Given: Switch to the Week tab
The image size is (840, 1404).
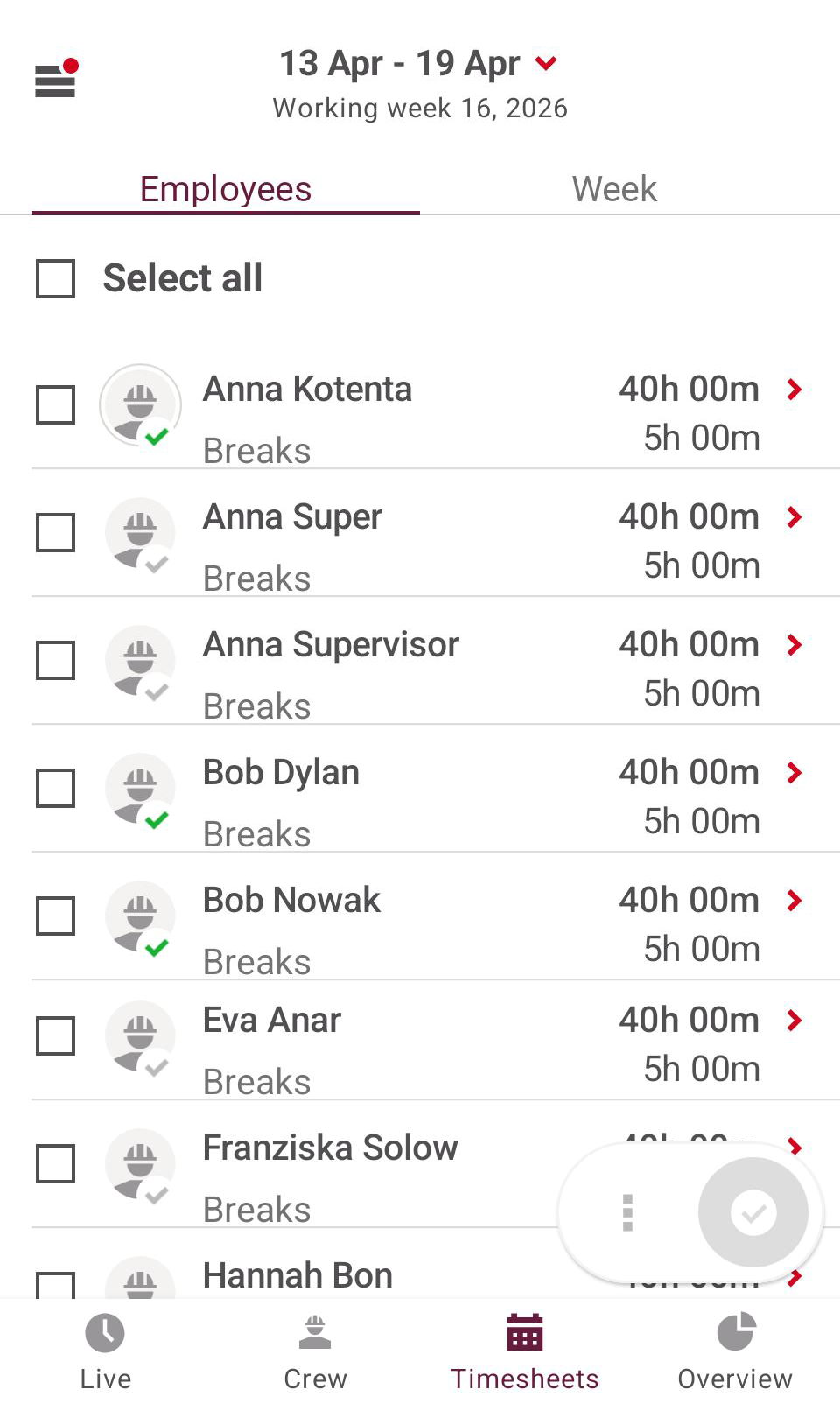Looking at the screenshot, I should (614, 189).
